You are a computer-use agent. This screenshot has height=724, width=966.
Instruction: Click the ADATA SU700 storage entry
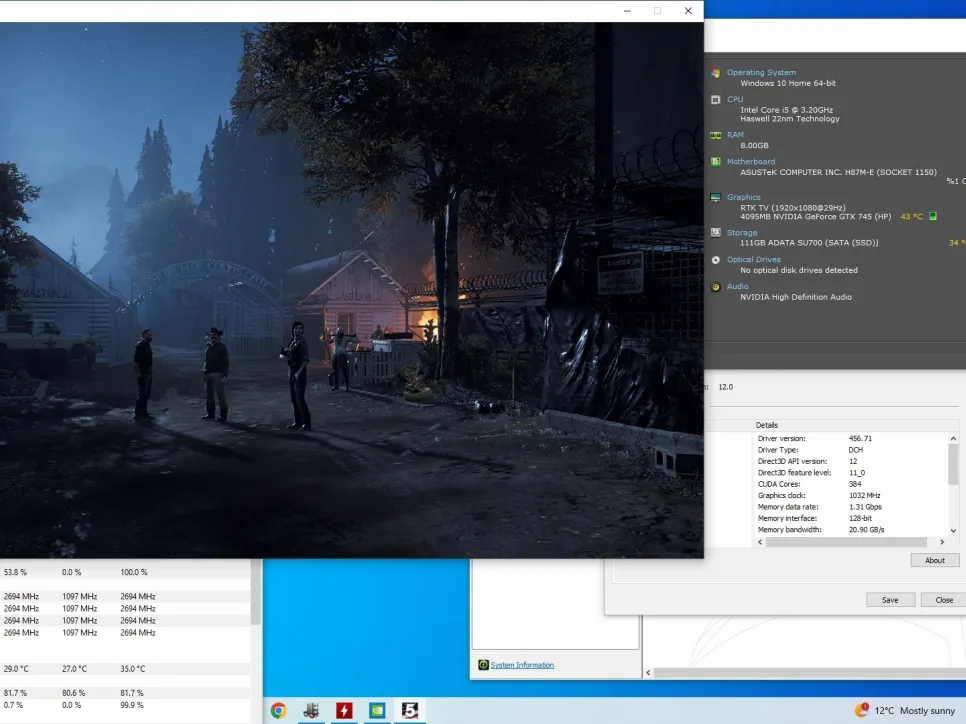tap(809, 242)
